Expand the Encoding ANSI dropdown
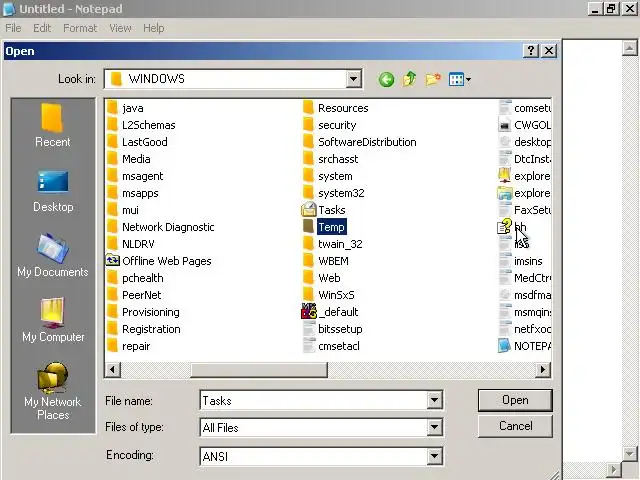This screenshot has width=640, height=480. click(434, 456)
